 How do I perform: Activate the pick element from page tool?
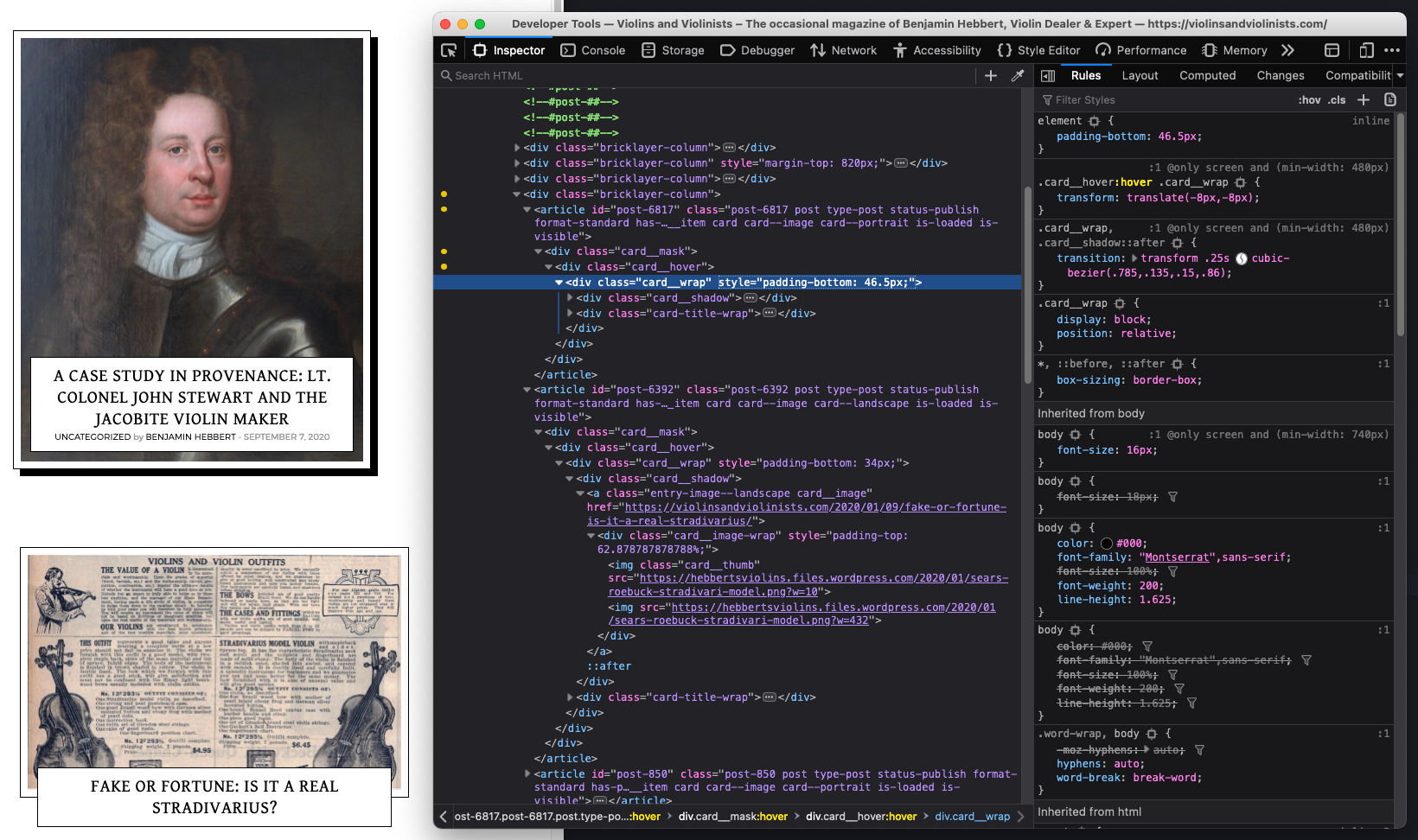[449, 50]
